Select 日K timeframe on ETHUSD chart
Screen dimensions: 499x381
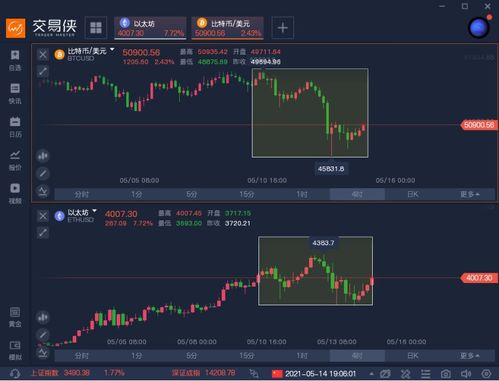[x=412, y=356]
